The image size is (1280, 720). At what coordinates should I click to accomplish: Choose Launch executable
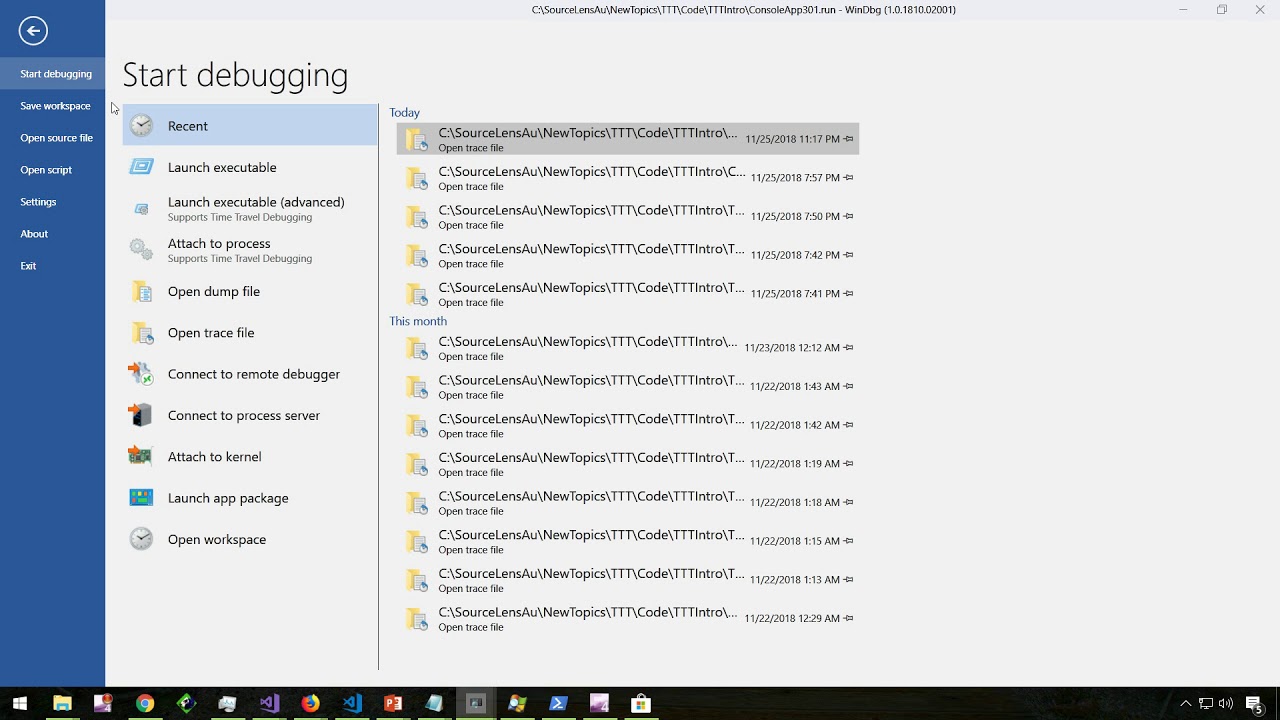250,167
